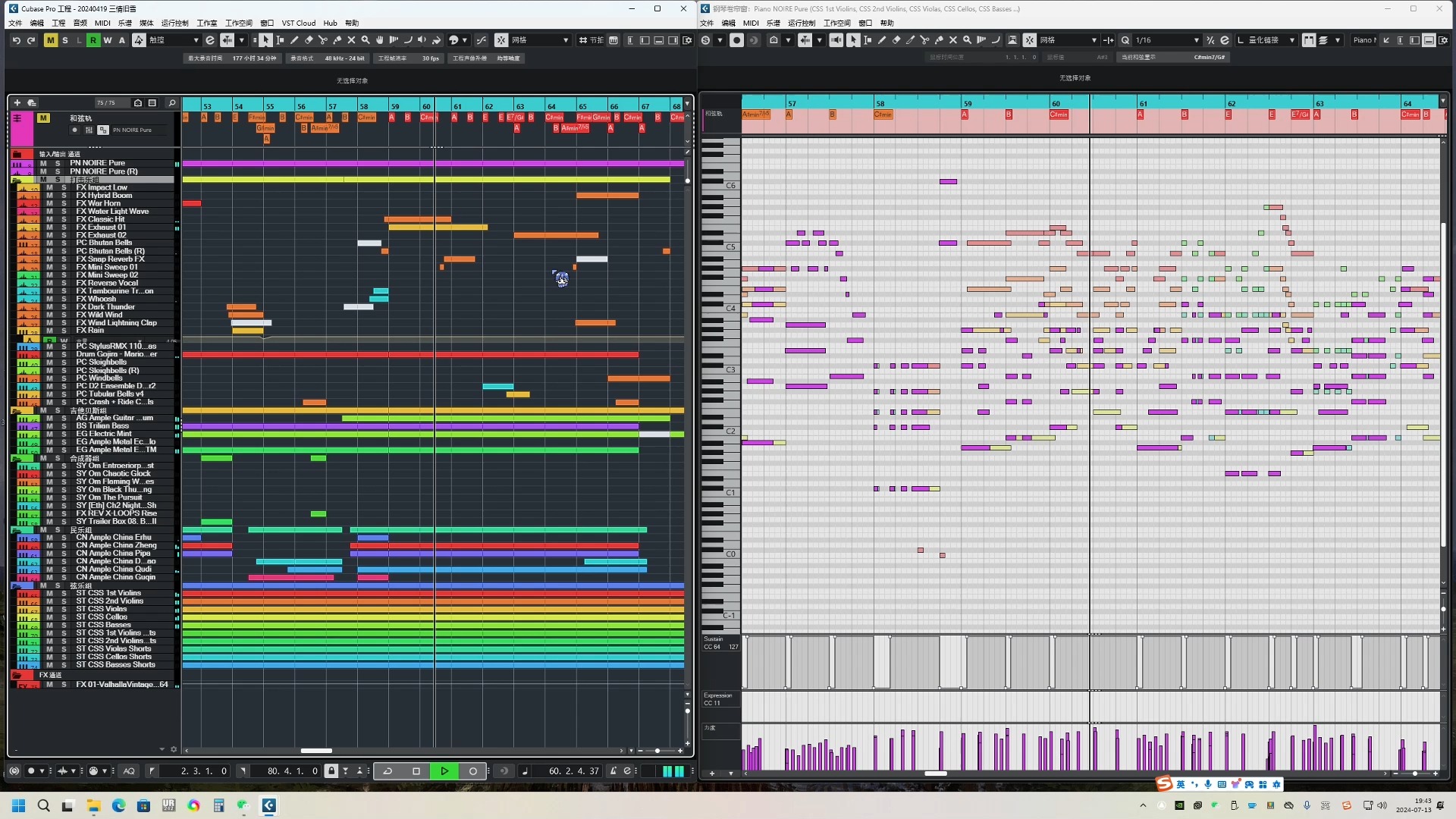Click the metronome click button in transport

tap(614, 771)
